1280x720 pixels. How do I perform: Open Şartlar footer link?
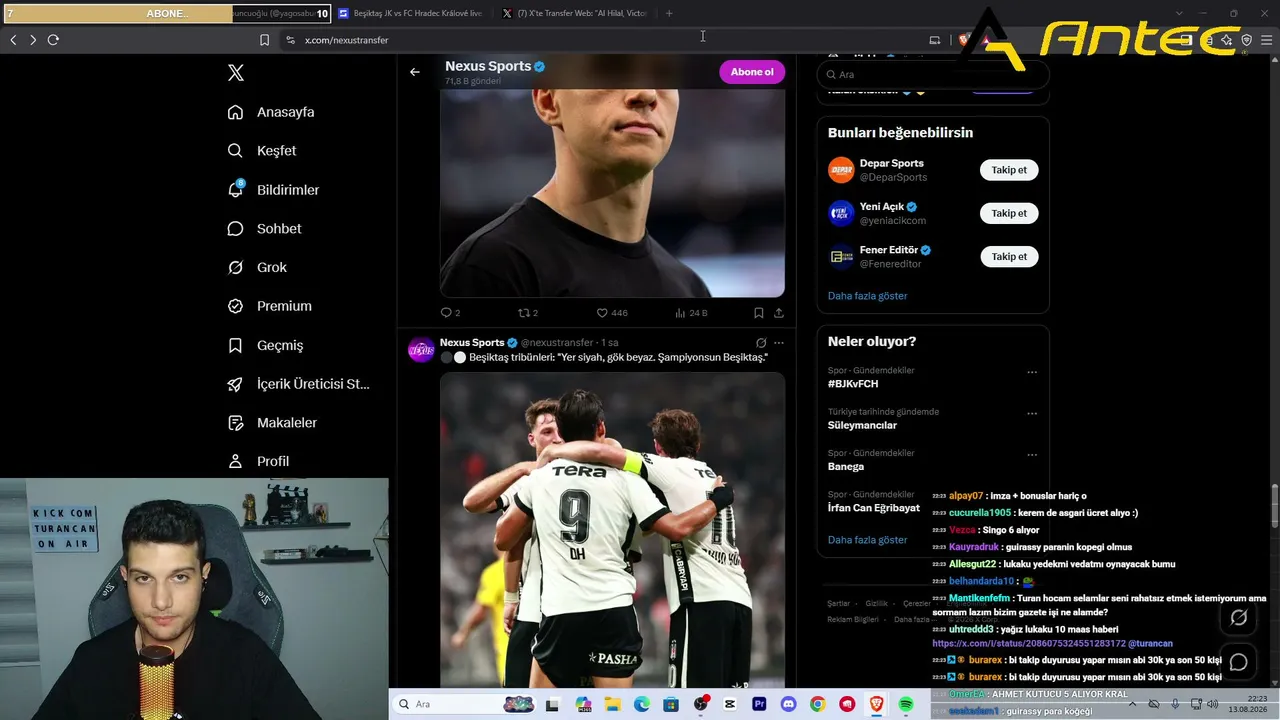pos(838,604)
